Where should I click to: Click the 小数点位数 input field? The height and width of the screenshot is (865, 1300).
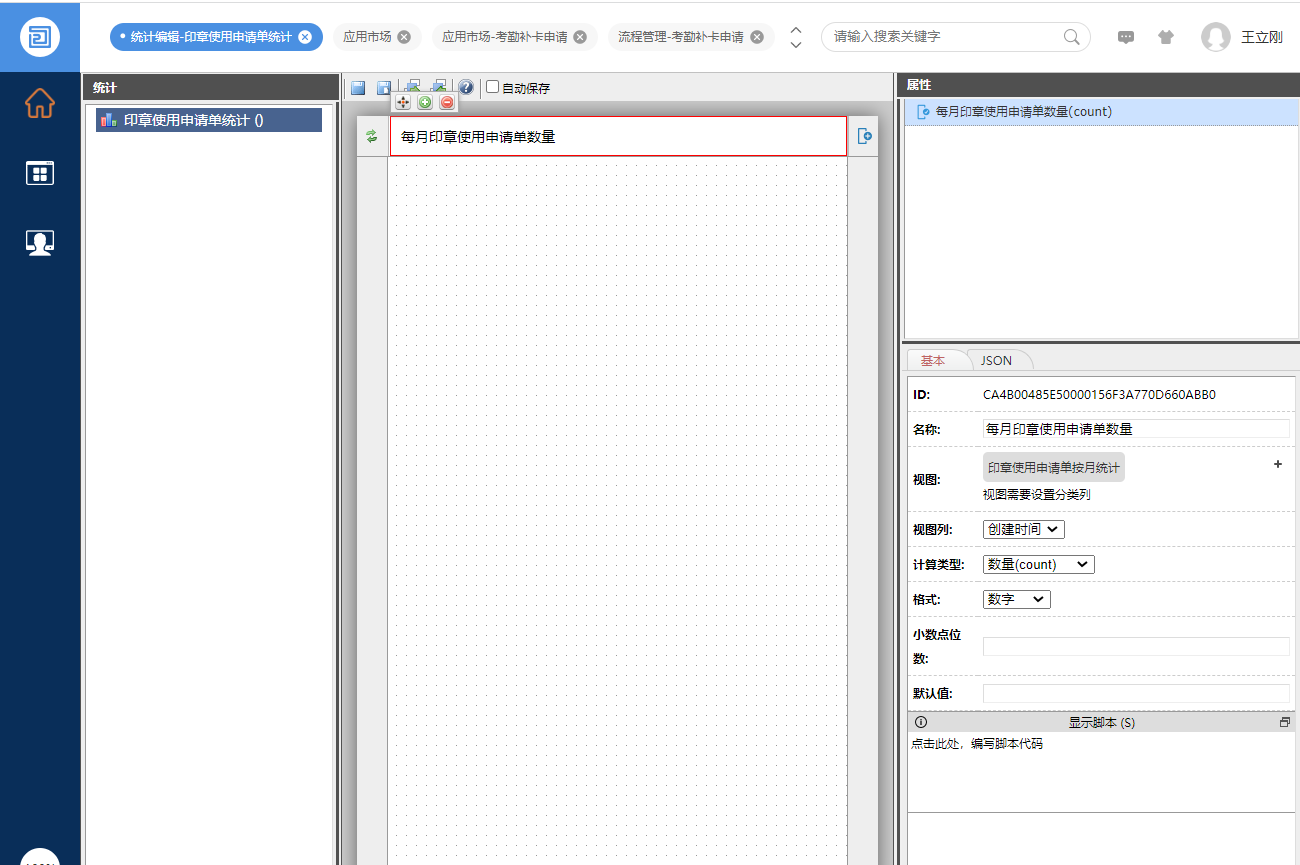coord(1136,646)
